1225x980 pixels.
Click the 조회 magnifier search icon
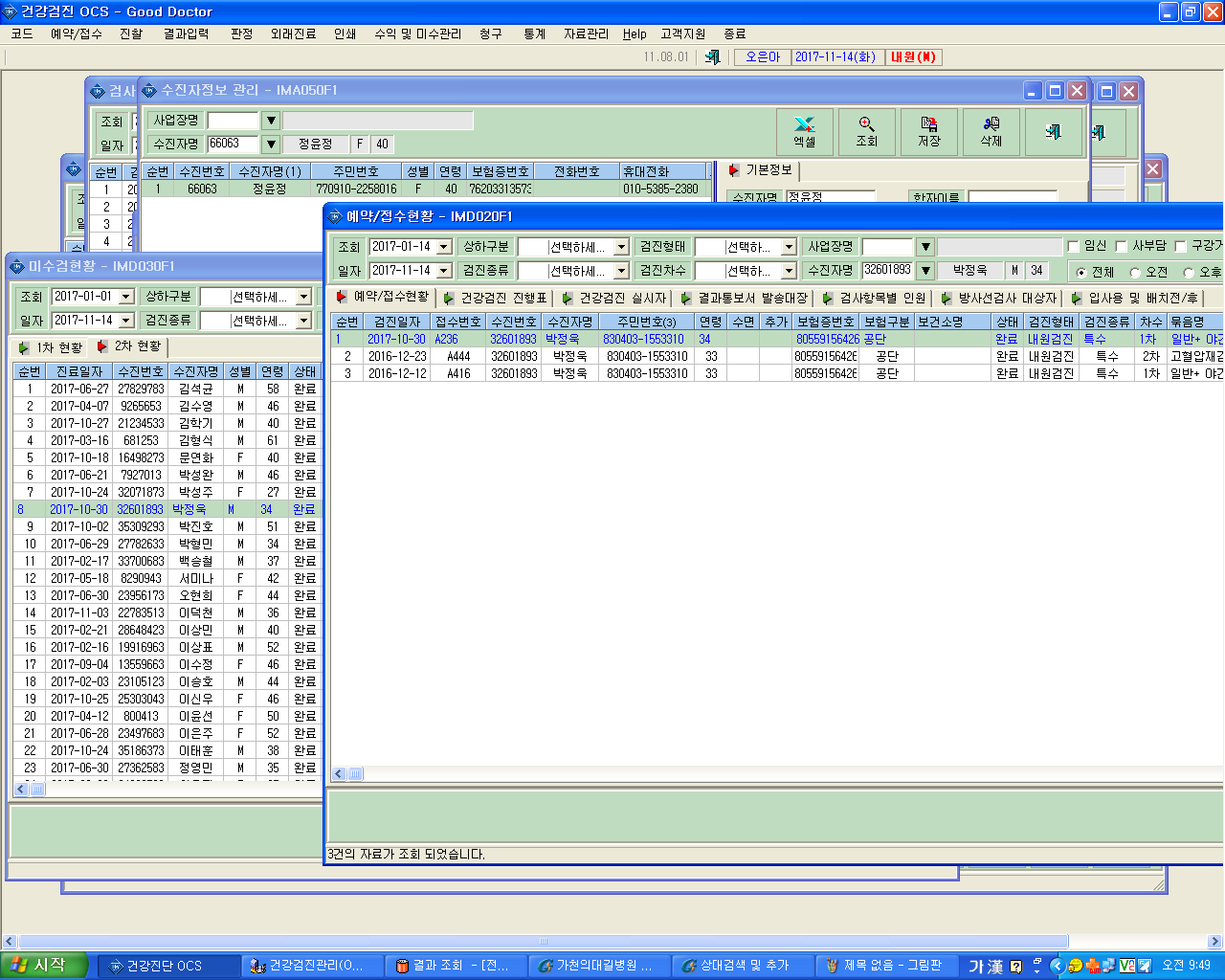pos(867,131)
